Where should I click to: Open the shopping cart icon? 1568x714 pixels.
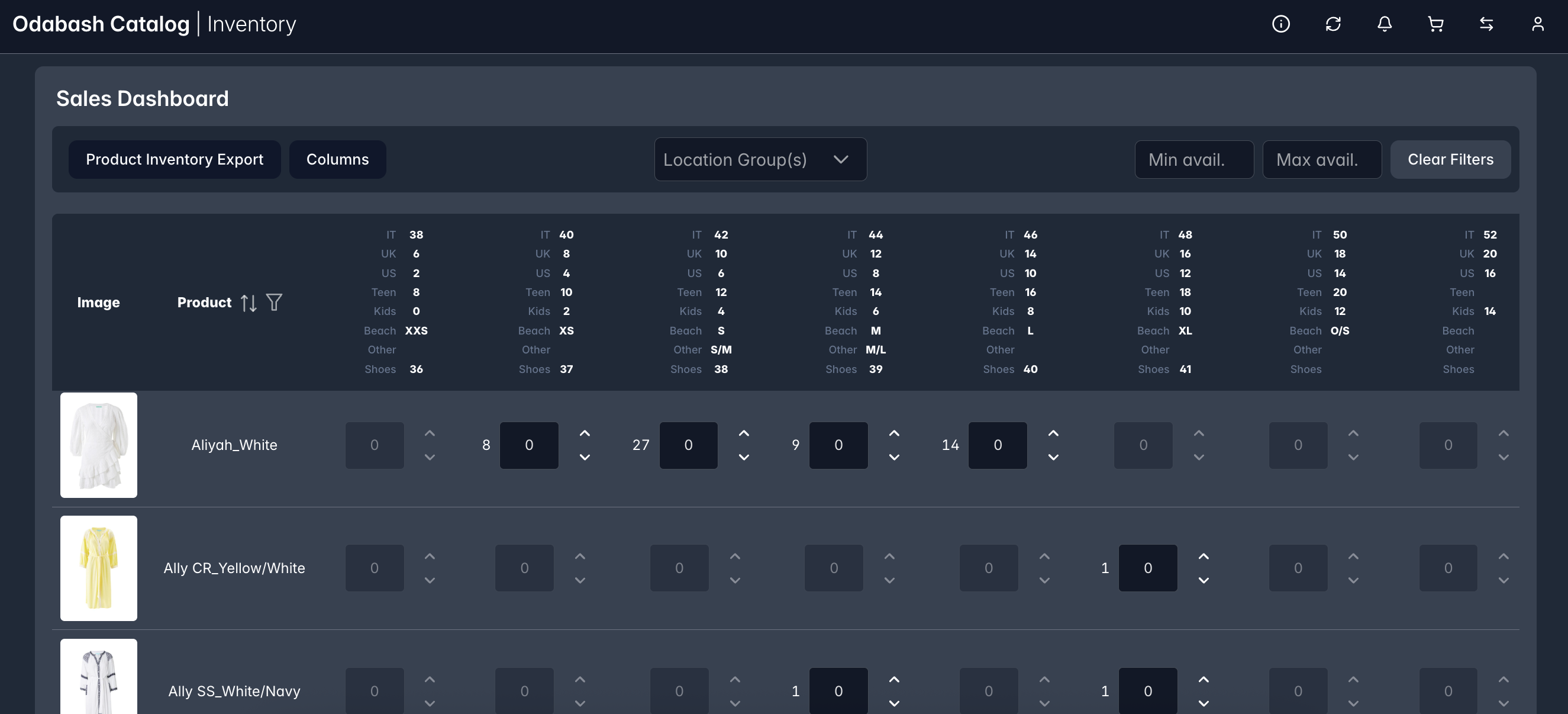[1435, 24]
